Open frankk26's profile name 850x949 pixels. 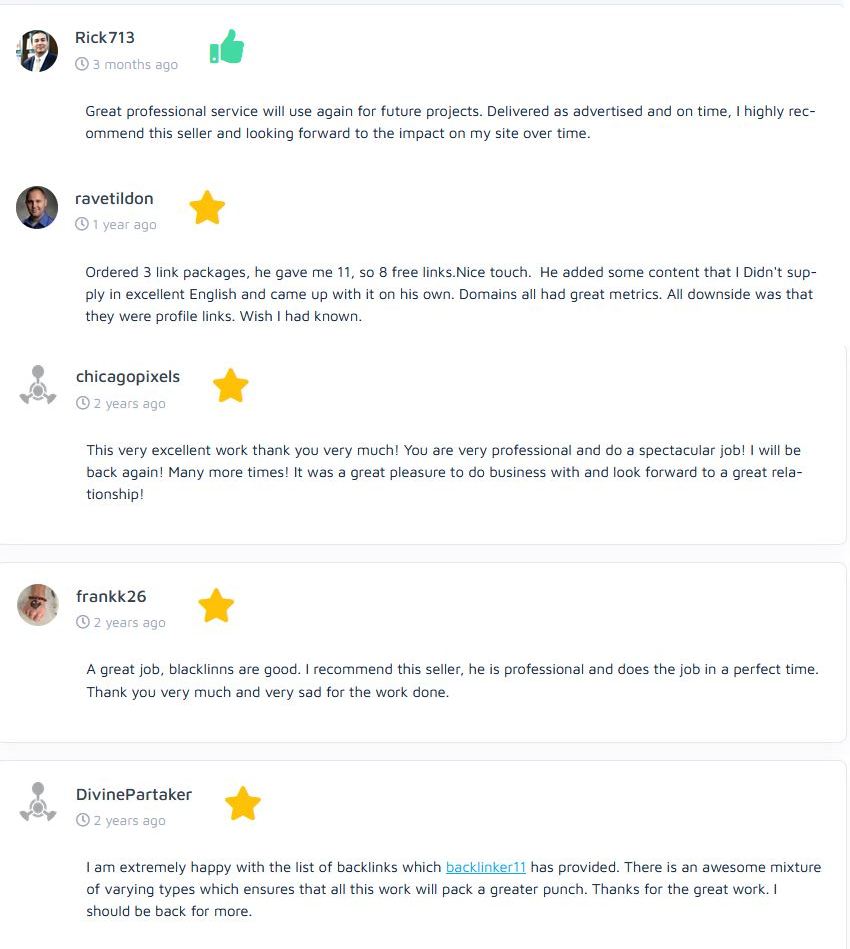[x=111, y=596]
